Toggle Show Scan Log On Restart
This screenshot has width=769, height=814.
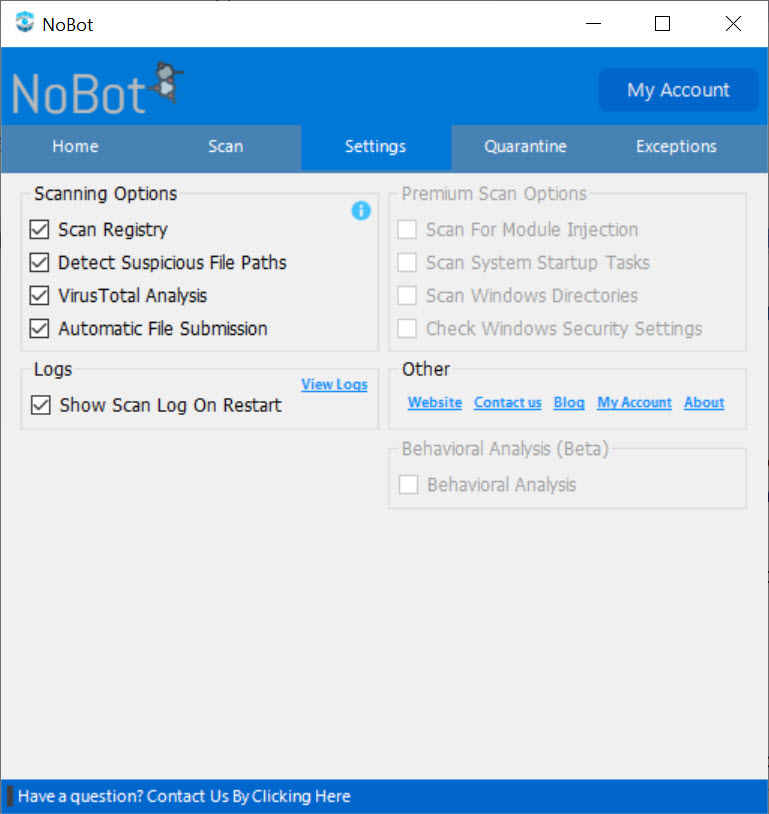click(x=41, y=405)
